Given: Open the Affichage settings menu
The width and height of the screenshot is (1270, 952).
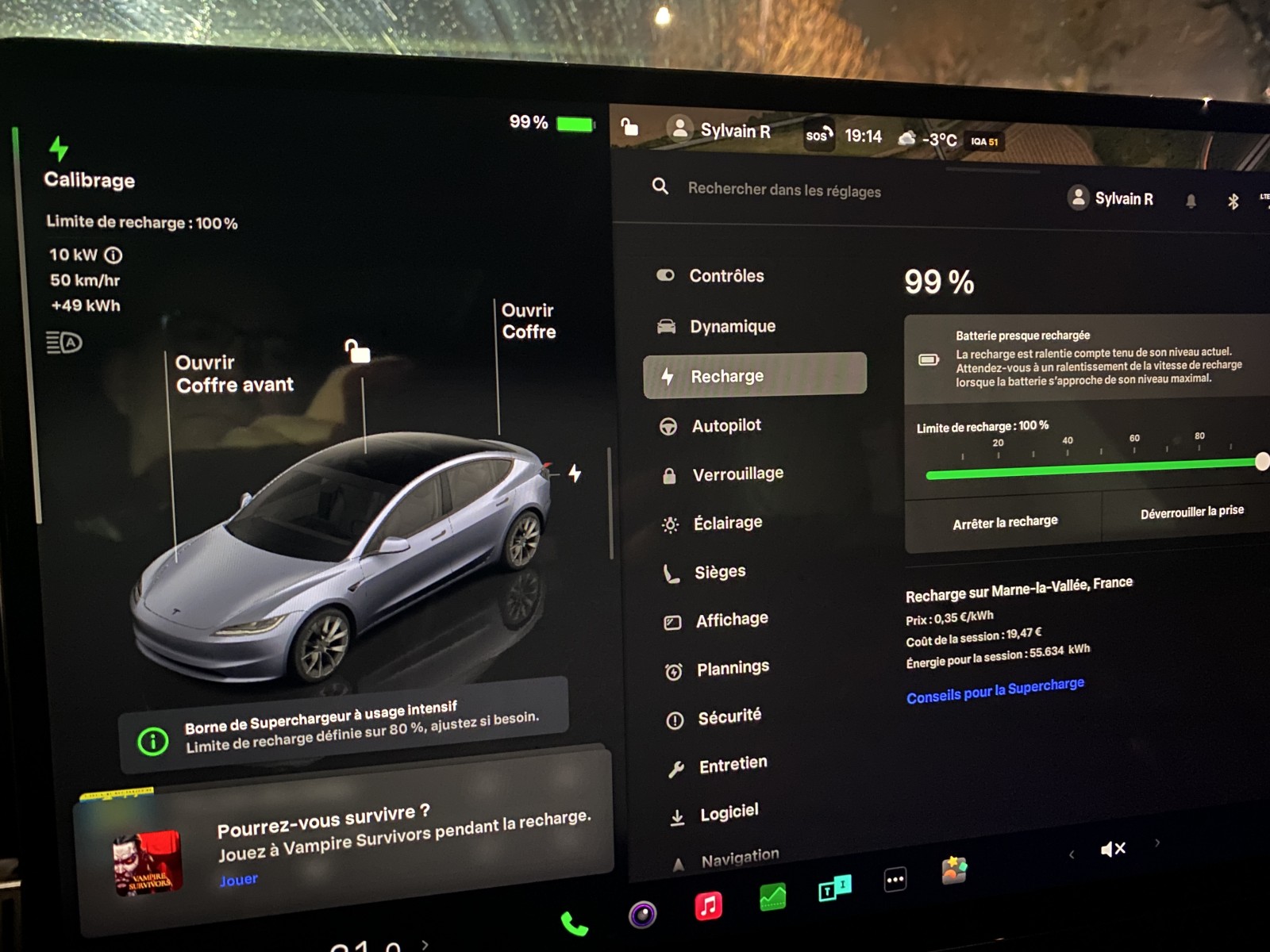Looking at the screenshot, I should click(716, 620).
